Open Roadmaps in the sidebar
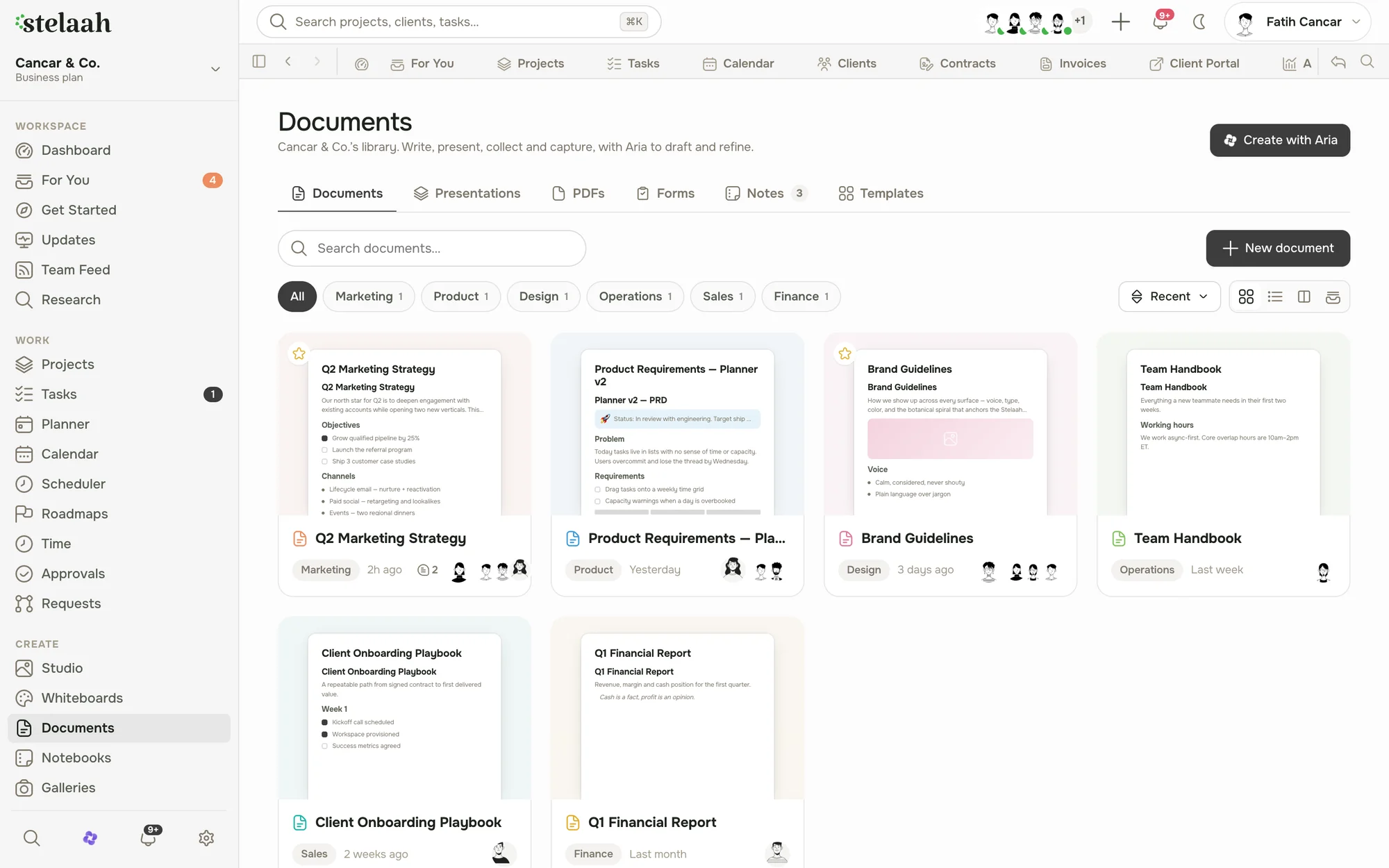1389x868 pixels. [119, 514]
